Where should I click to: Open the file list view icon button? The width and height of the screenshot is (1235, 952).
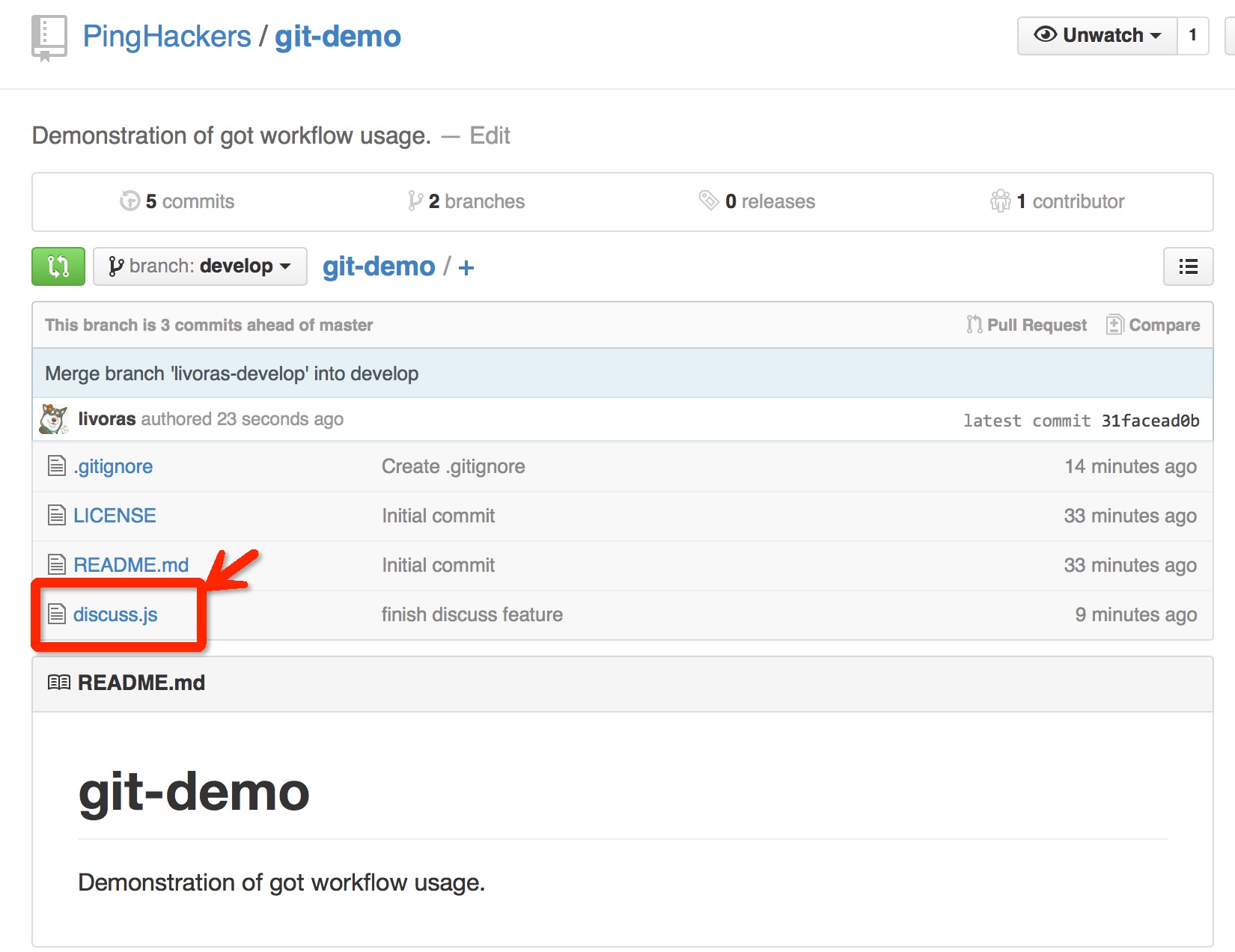[x=1188, y=266]
